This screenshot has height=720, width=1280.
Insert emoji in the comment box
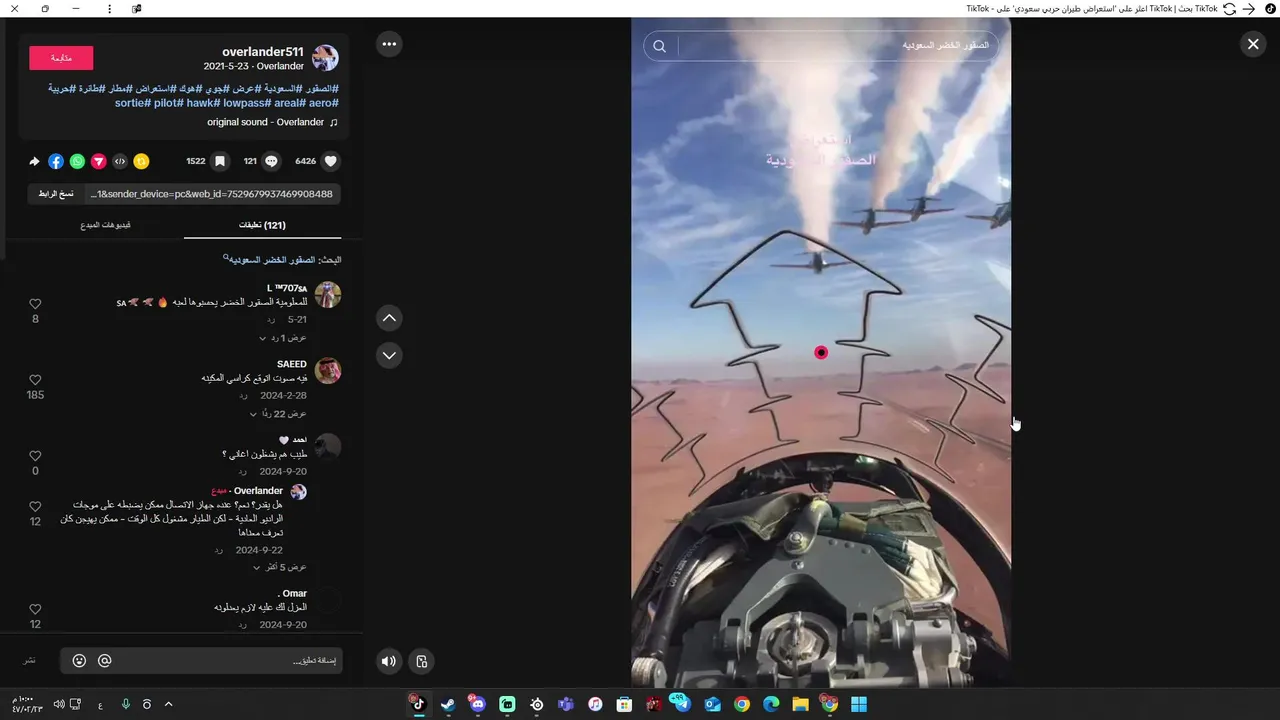tap(79, 661)
